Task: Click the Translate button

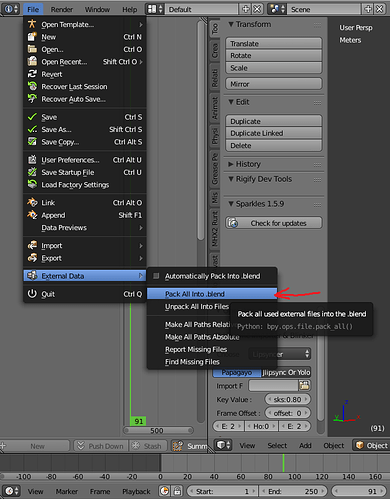Action: coord(274,44)
